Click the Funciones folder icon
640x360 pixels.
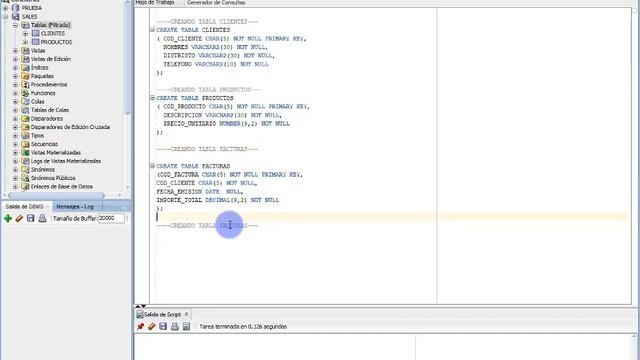tap(25, 93)
